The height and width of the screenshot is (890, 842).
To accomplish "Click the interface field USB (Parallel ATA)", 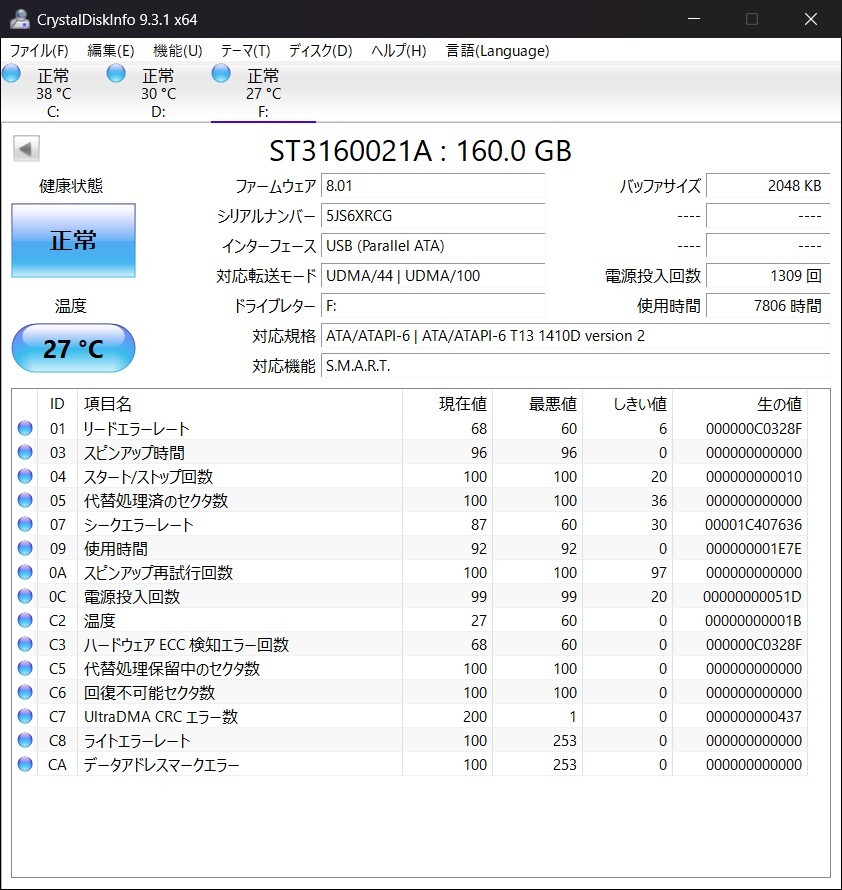I will coord(433,246).
